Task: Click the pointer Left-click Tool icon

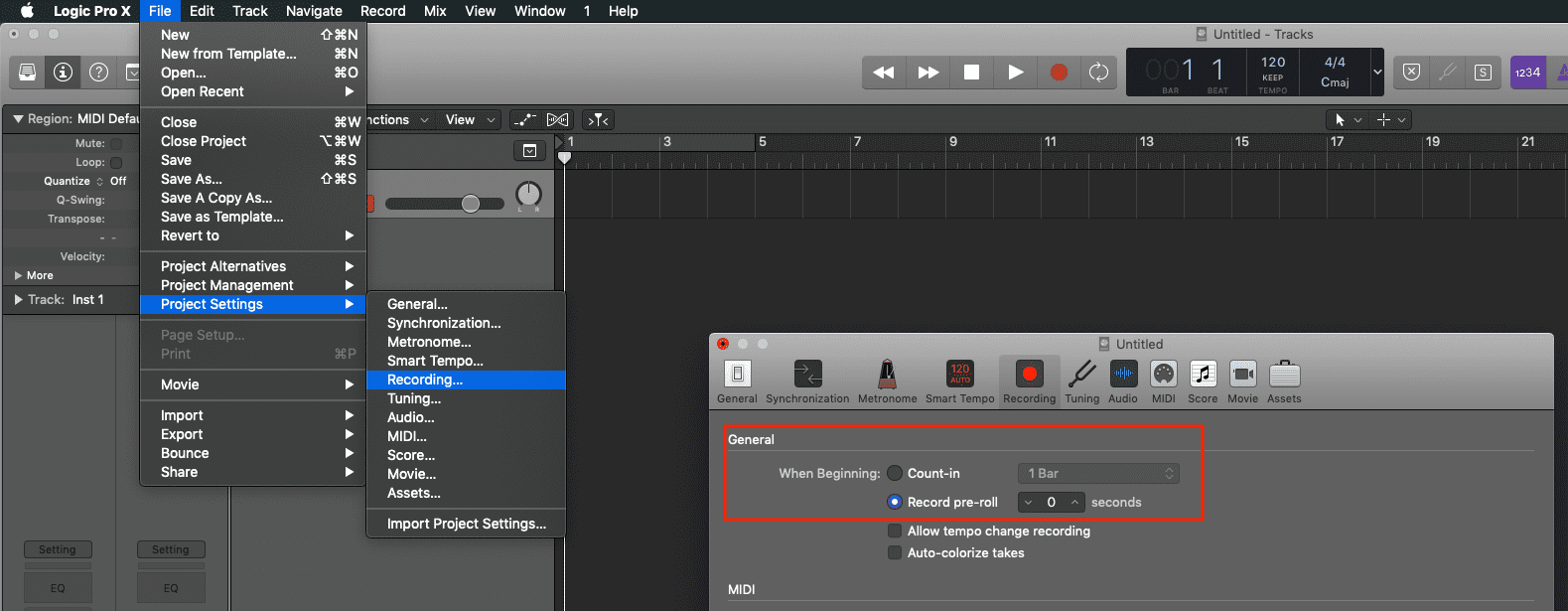Action: 1340,119
